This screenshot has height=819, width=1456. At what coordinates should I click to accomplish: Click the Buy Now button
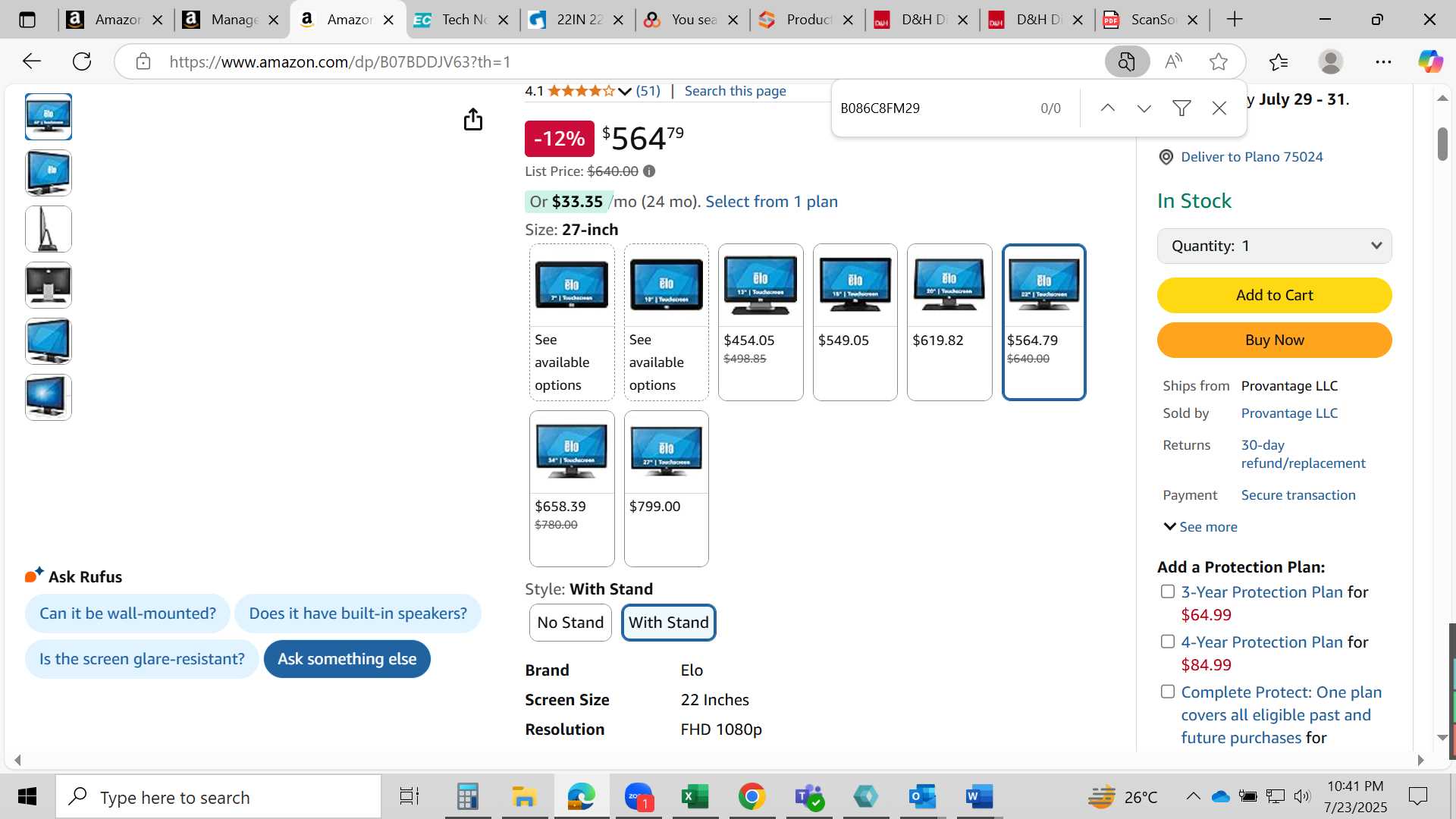click(1274, 340)
